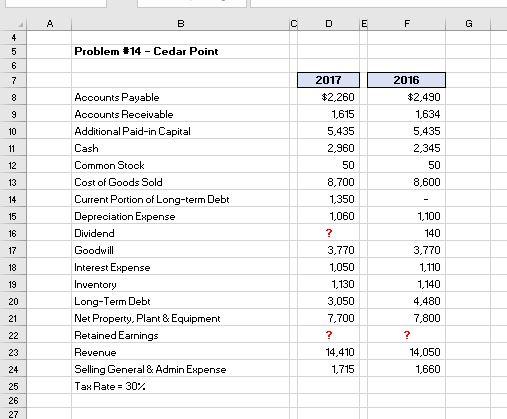507x419 pixels.
Task: Select the 2016 Accounts Payable value $2,490
Action: [x=406, y=97]
